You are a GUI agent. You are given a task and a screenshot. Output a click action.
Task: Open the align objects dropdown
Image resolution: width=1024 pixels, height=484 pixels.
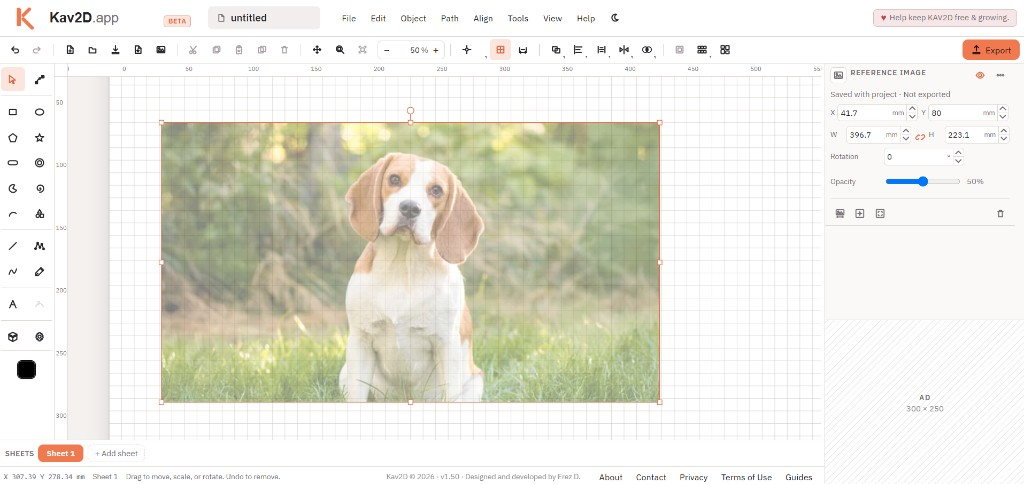tap(578, 50)
